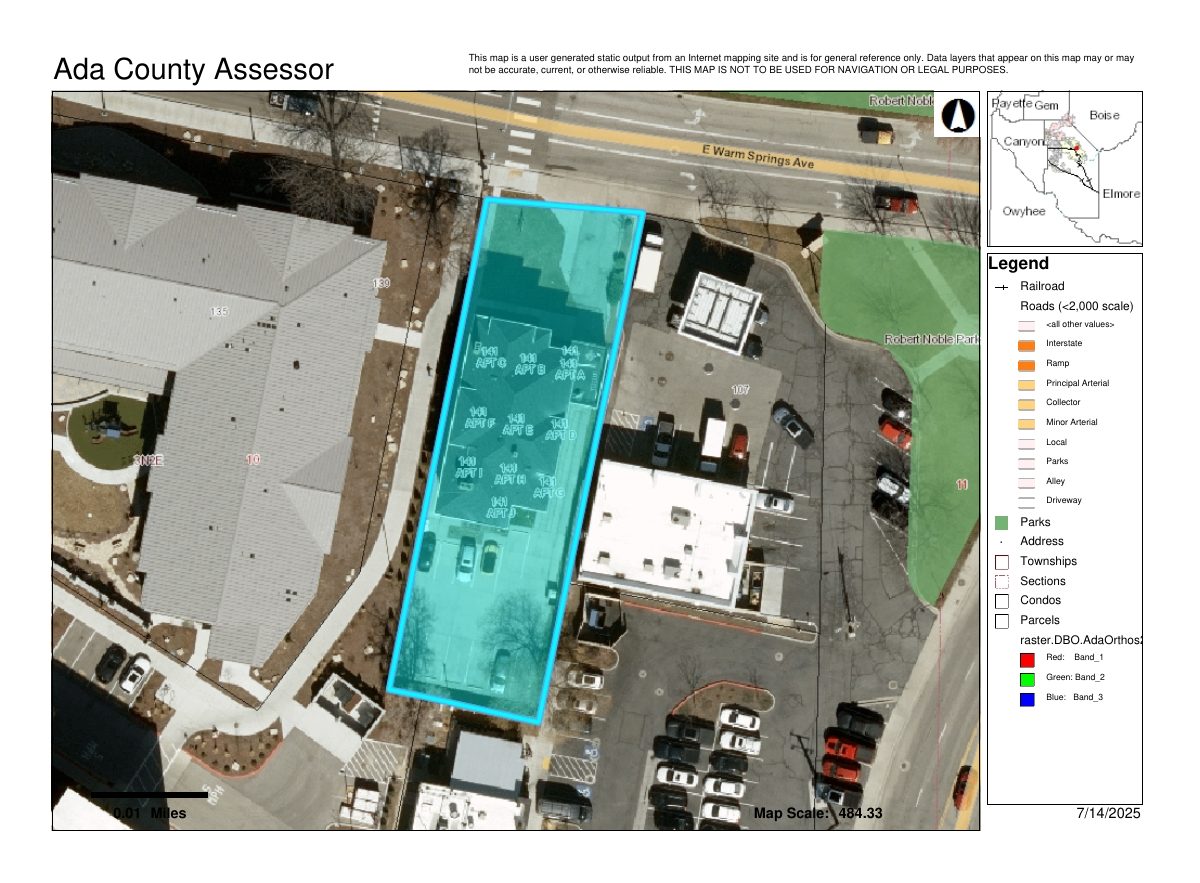
Task: Click the Principal Arterial legend symbol
Action: [x=1026, y=384]
